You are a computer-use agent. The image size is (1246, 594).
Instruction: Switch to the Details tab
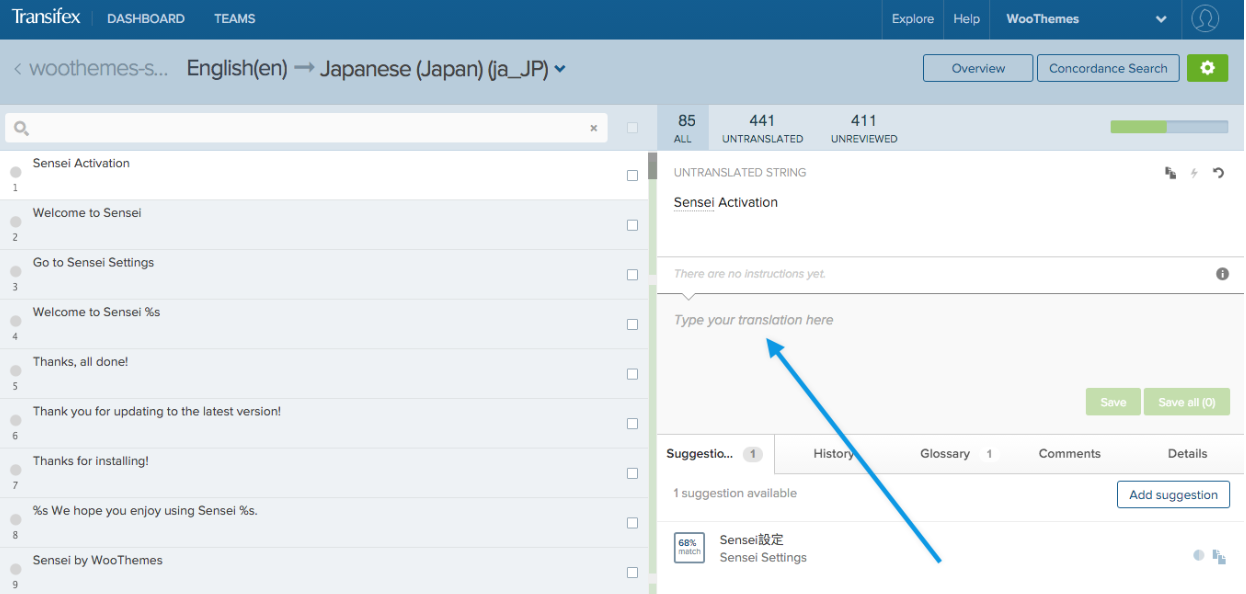pos(1187,453)
